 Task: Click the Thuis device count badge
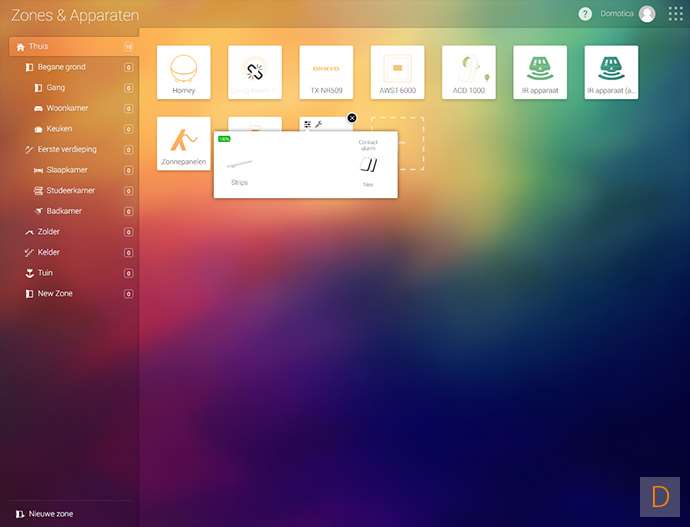(x=128, y=47)
